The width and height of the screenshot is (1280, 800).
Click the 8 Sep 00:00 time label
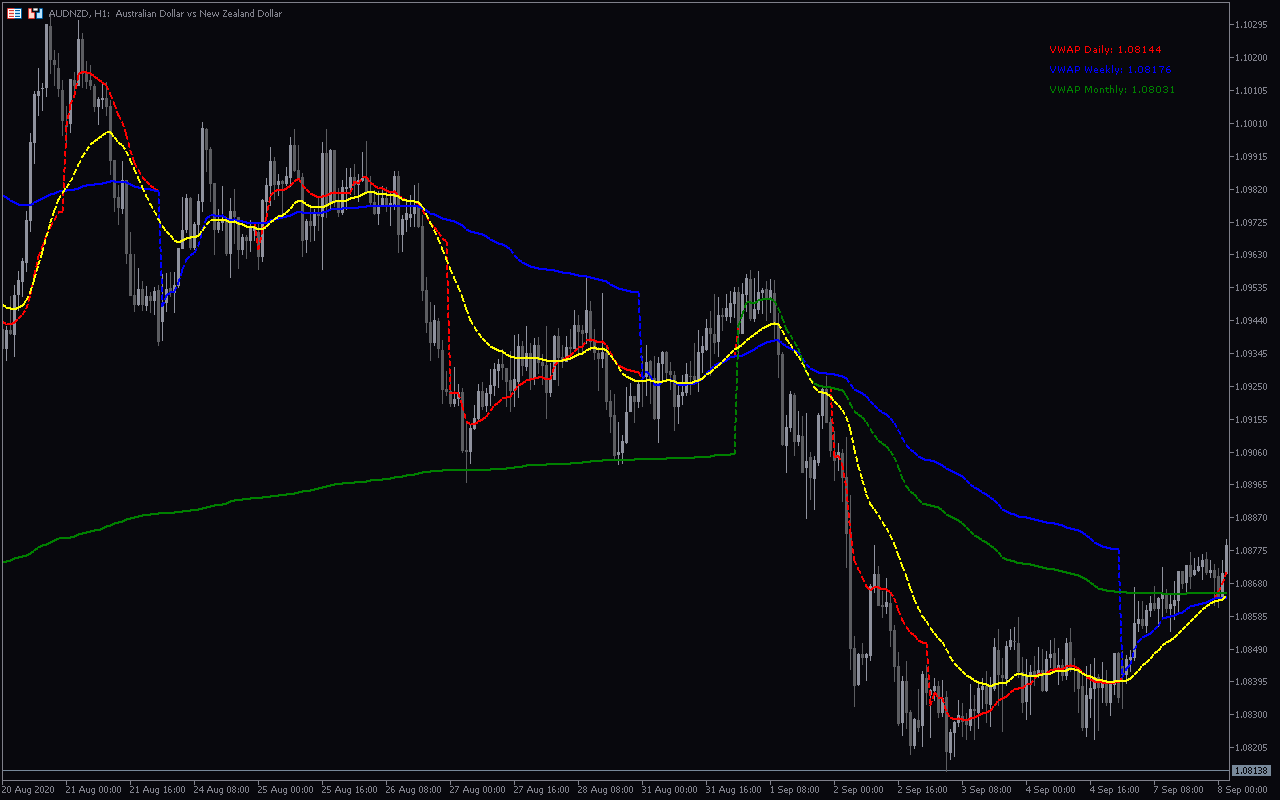coord(1244,790)
